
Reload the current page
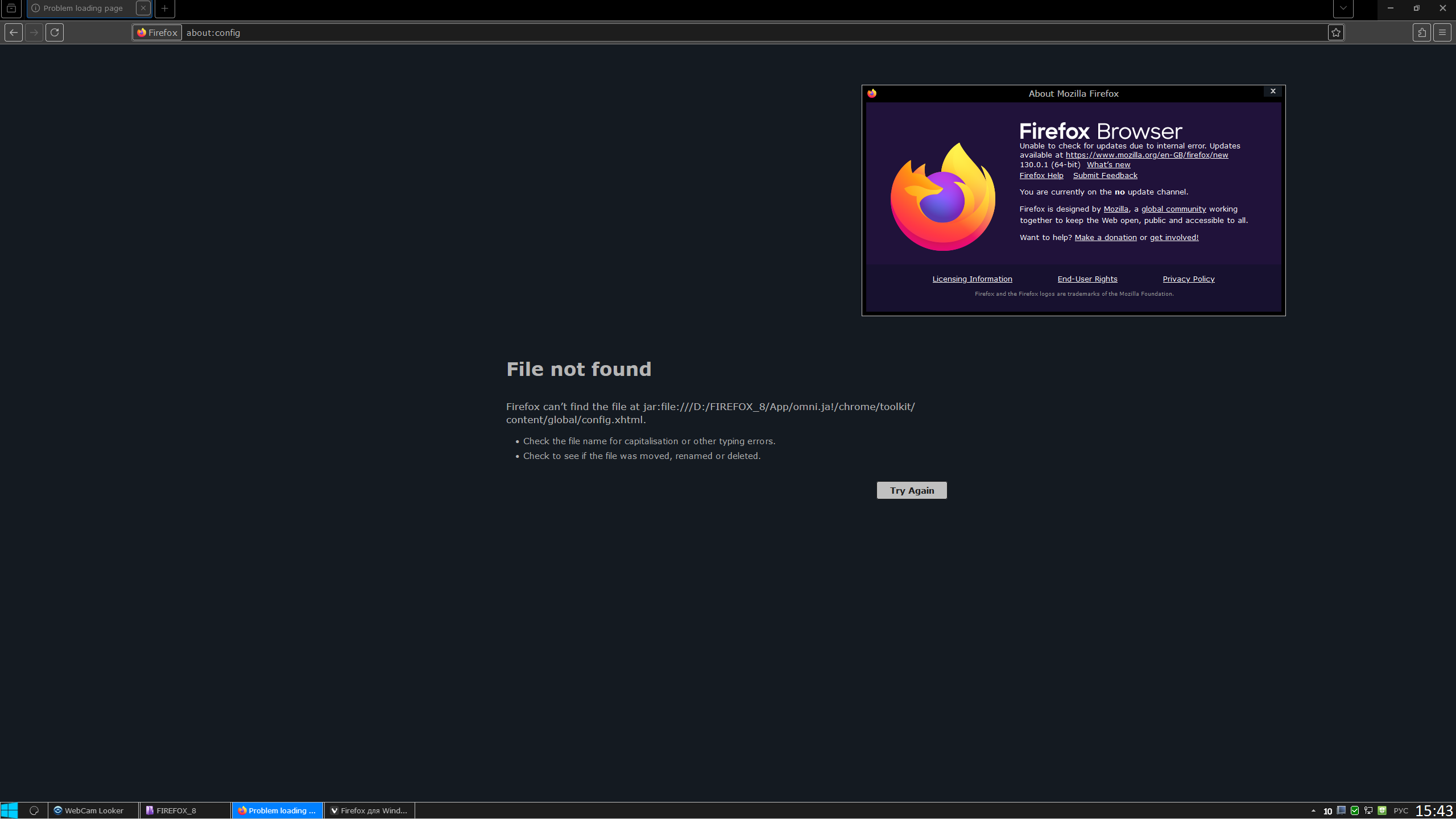55,32
